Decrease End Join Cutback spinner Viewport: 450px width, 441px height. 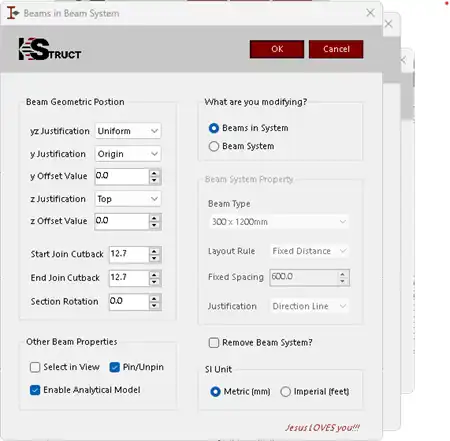pos(154,282)
